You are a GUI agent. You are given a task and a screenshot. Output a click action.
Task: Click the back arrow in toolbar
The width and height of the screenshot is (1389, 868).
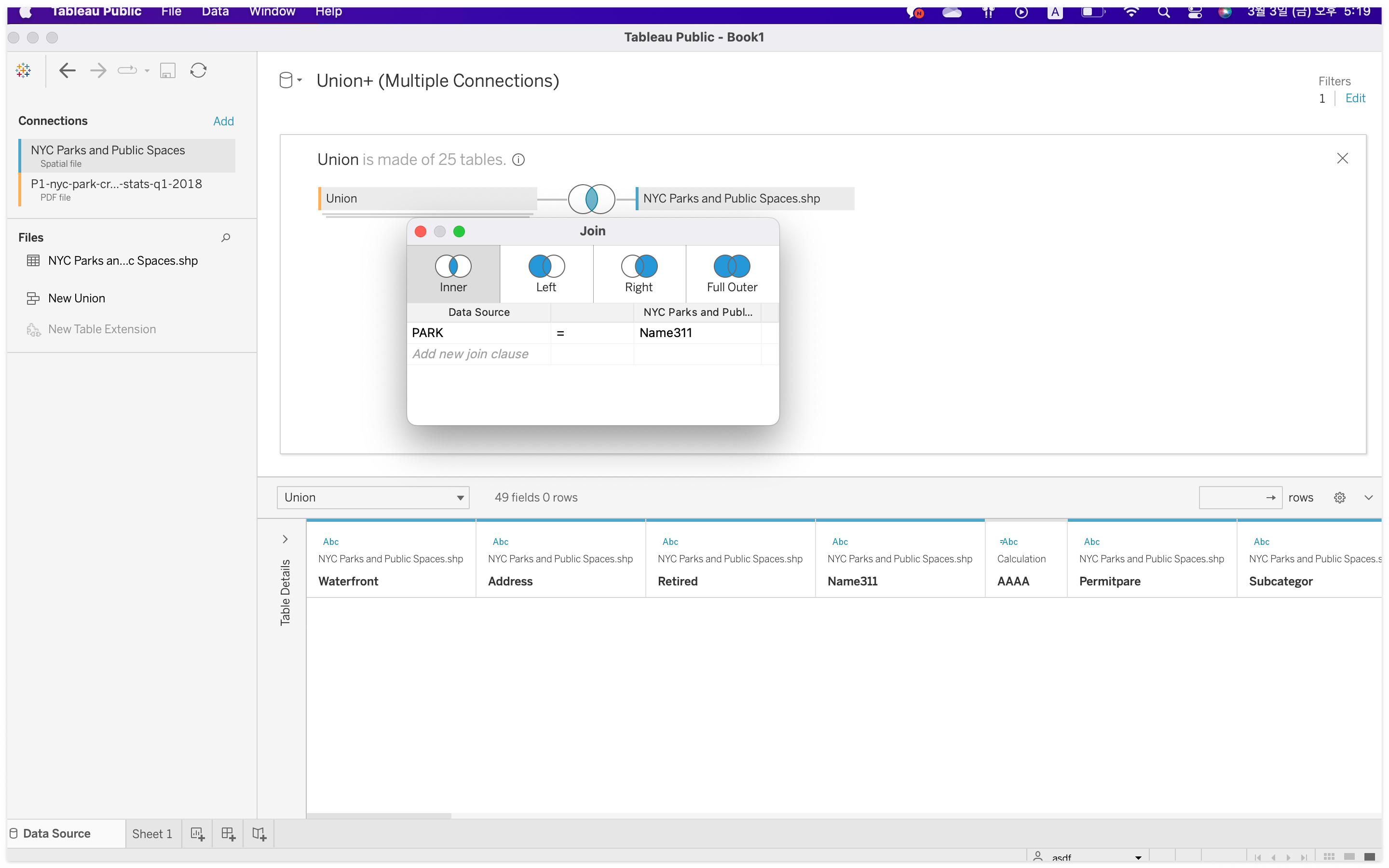click(x=67, y=70)
